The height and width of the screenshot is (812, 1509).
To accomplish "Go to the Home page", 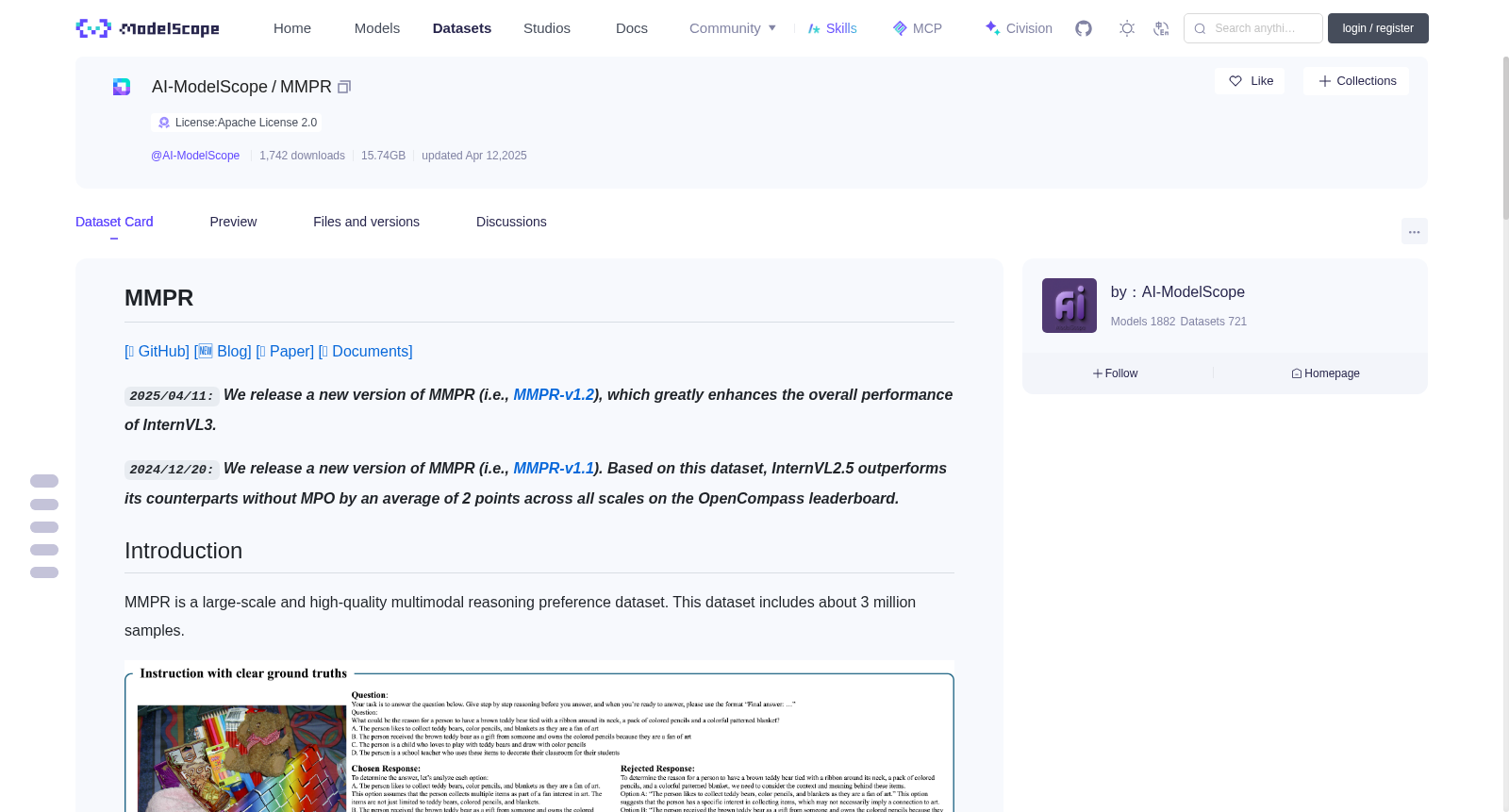I will click(292, 28).
